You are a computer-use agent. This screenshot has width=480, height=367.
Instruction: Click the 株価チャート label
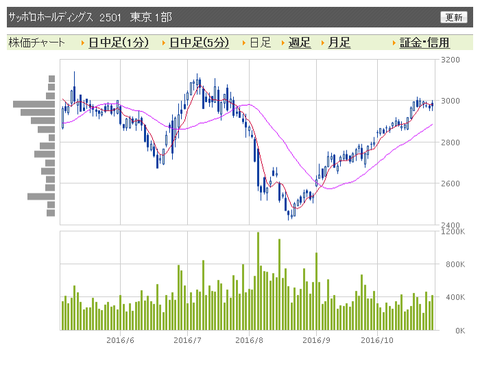tap(36, 43)
